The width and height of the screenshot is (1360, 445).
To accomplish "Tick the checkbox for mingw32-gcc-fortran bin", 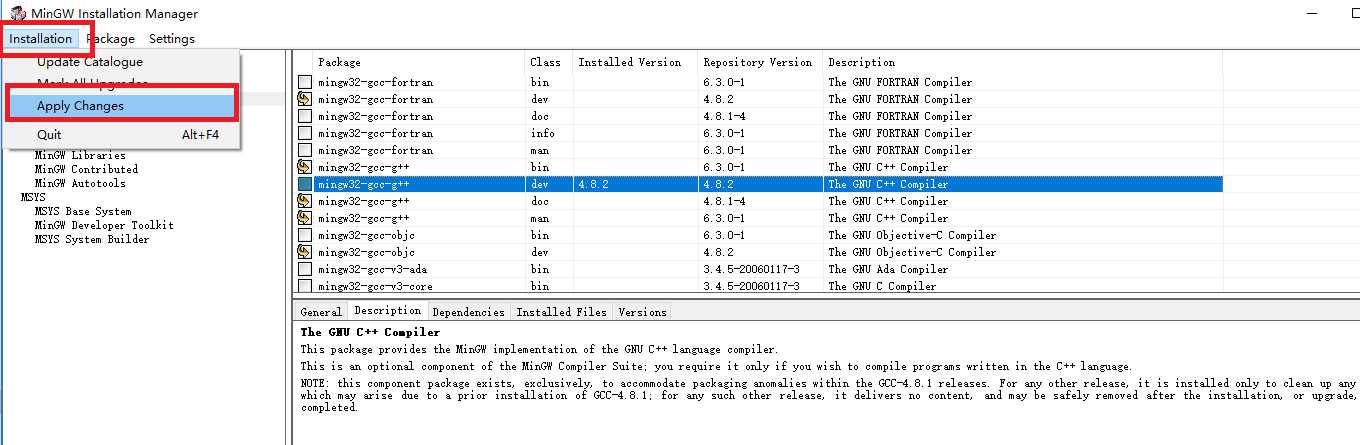I will tap(305, 82).
